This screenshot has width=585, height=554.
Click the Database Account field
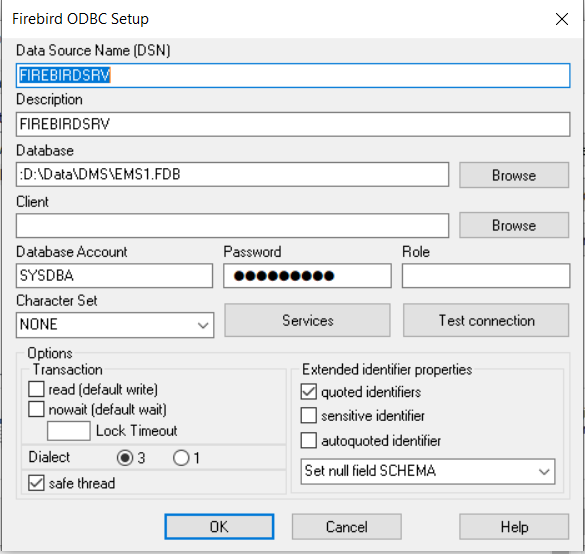(x=114, y=276)
